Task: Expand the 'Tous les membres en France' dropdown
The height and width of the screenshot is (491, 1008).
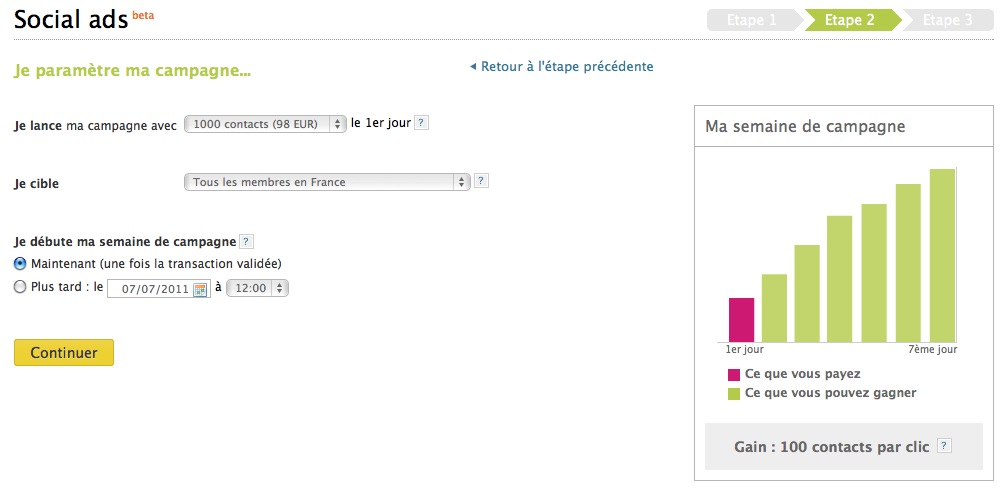Action: (327, 182)
